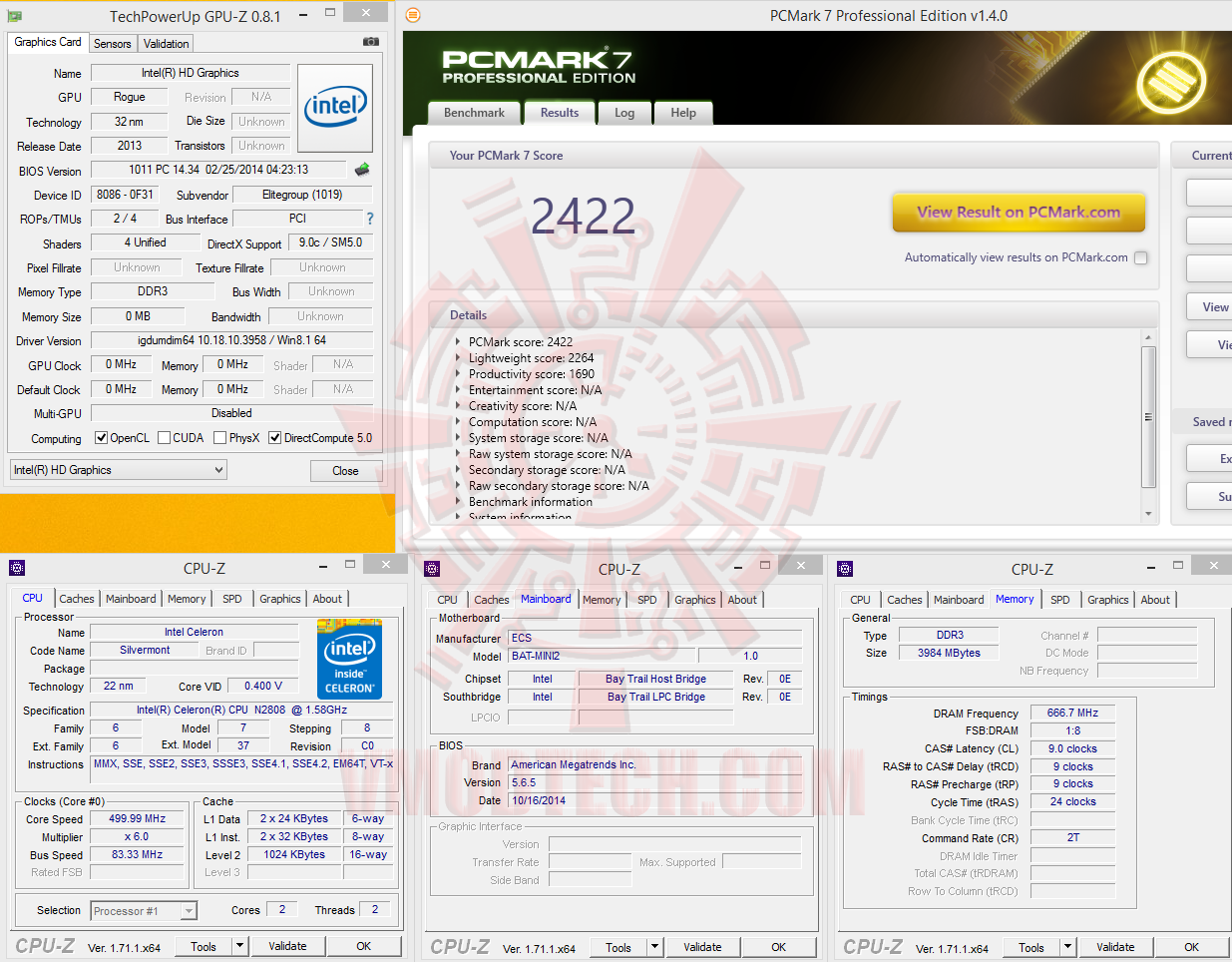This screenshot has height=962, width=1232.
Task: Open Tools dropdown arrow in Memory window
Action: coord(1067,947)
